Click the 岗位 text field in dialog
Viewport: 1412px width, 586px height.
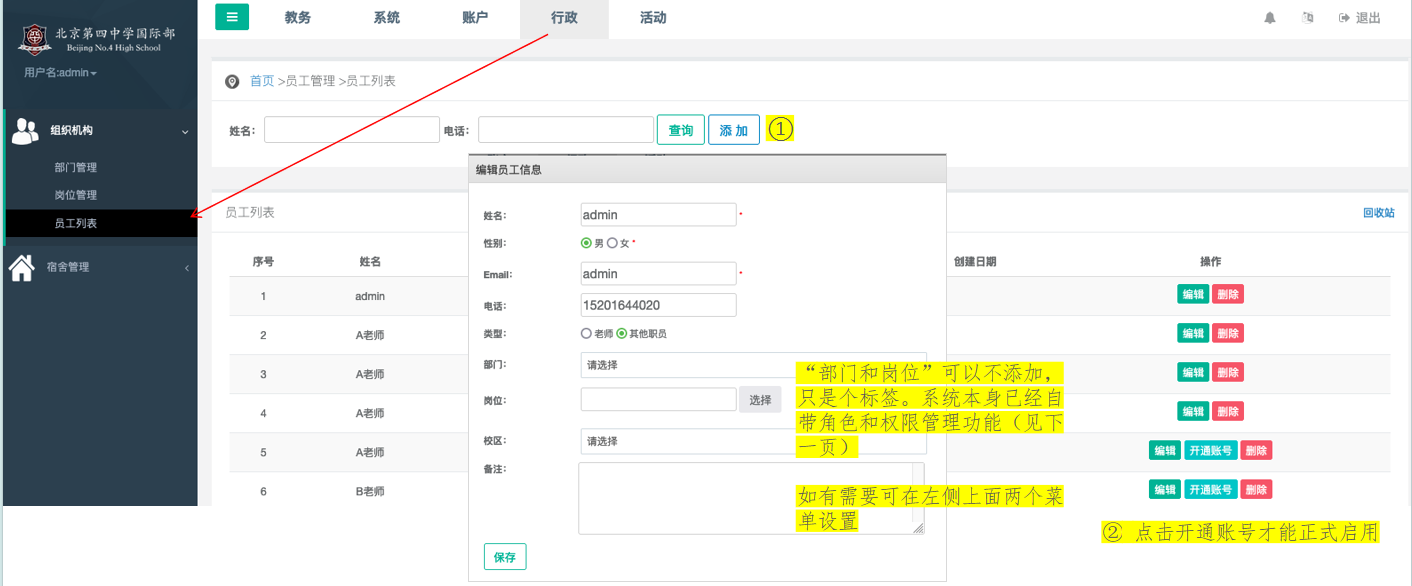(x=658, y=400)
